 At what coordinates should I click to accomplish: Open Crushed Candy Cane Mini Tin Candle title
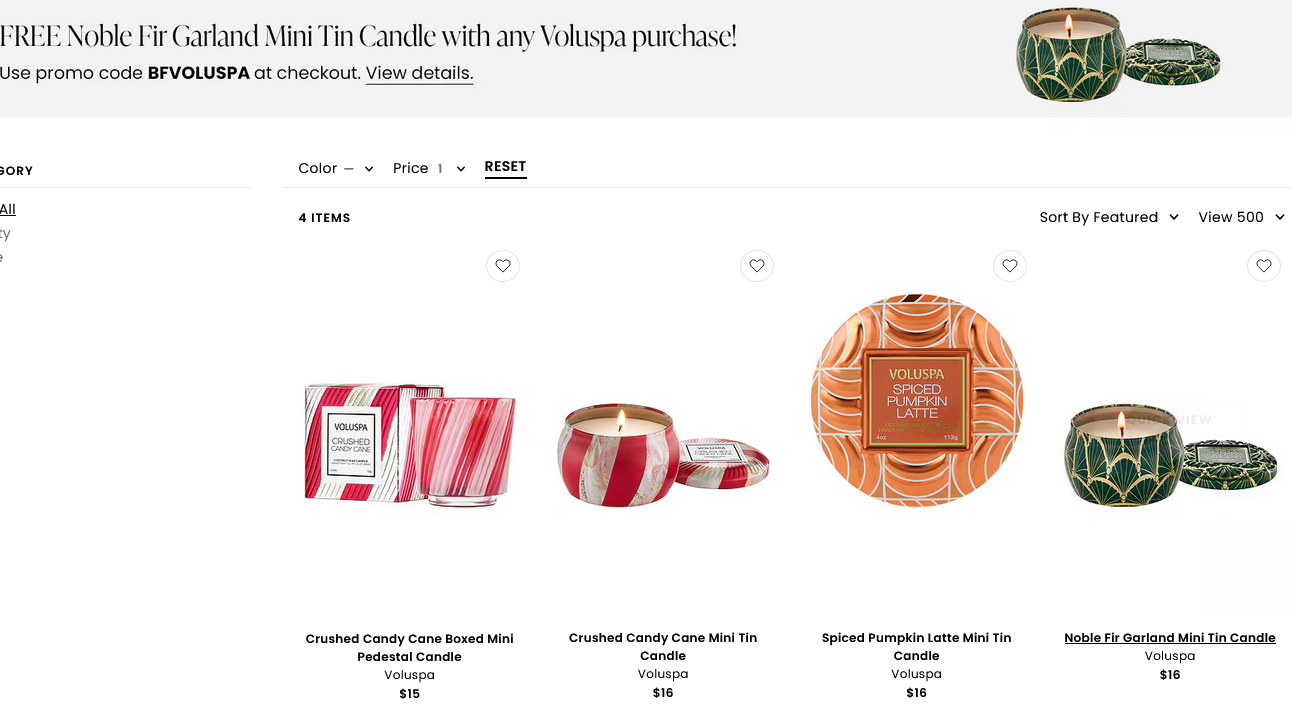pos(663,646)
